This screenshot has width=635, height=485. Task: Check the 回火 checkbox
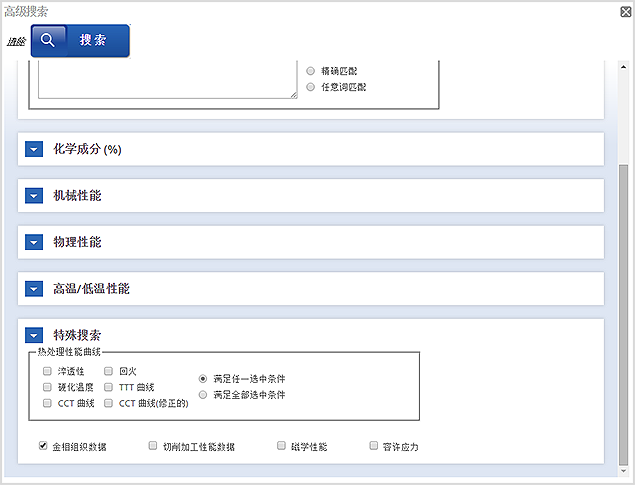(x=109, y=370)
